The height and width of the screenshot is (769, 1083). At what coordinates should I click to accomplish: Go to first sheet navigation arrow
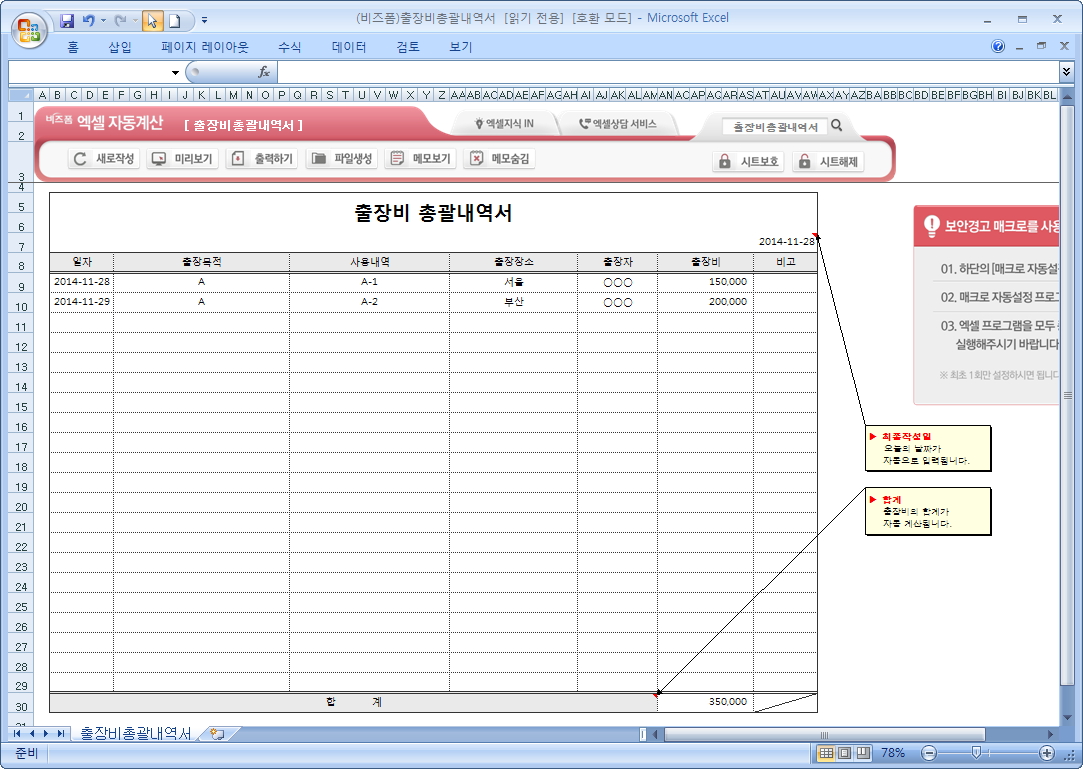pyautogui.click(x=17, y=734)
